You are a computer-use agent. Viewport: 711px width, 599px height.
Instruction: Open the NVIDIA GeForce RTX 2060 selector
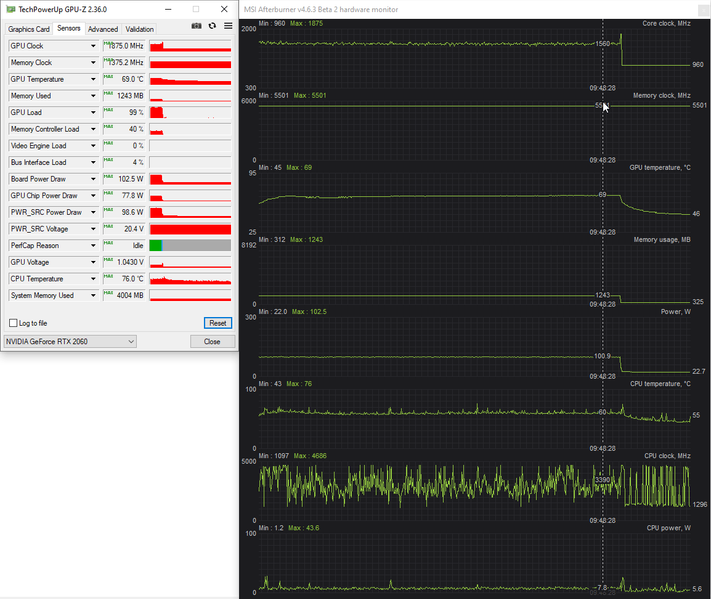click(70, 341)
